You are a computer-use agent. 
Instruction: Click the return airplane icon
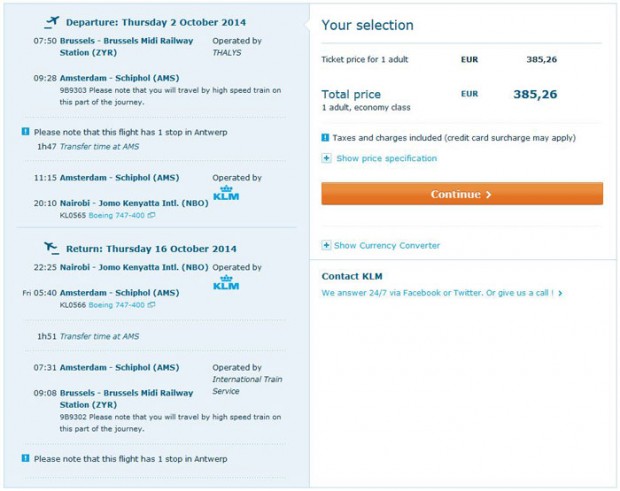pyautogui.click(x=52, y=247)
